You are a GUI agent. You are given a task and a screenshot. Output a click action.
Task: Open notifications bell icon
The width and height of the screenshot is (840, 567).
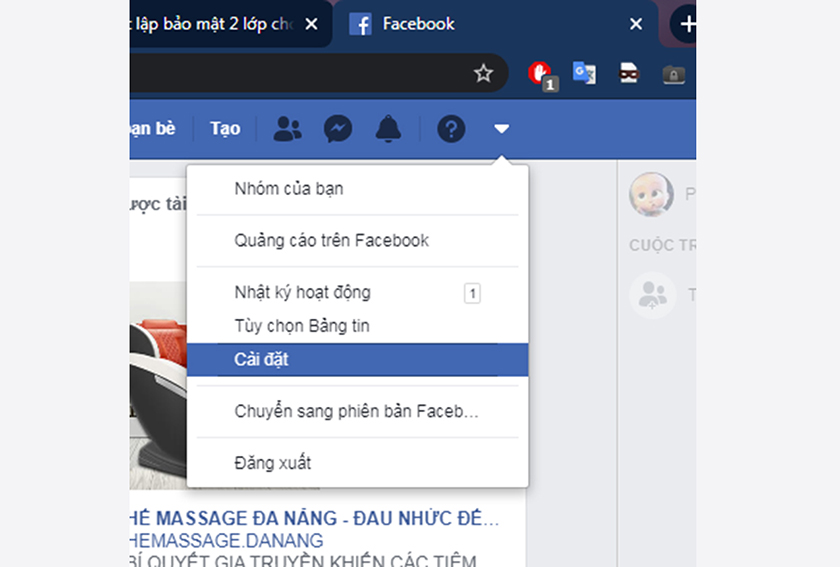[388, 129]
